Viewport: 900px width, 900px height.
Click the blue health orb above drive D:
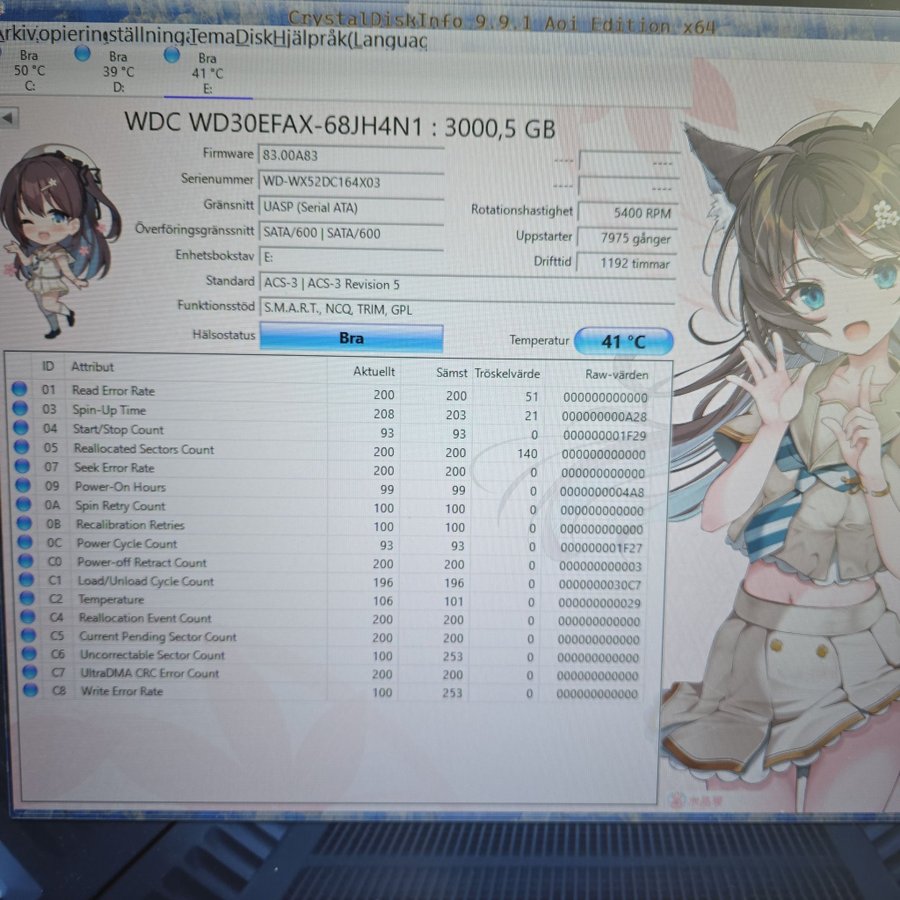(83, 53)
